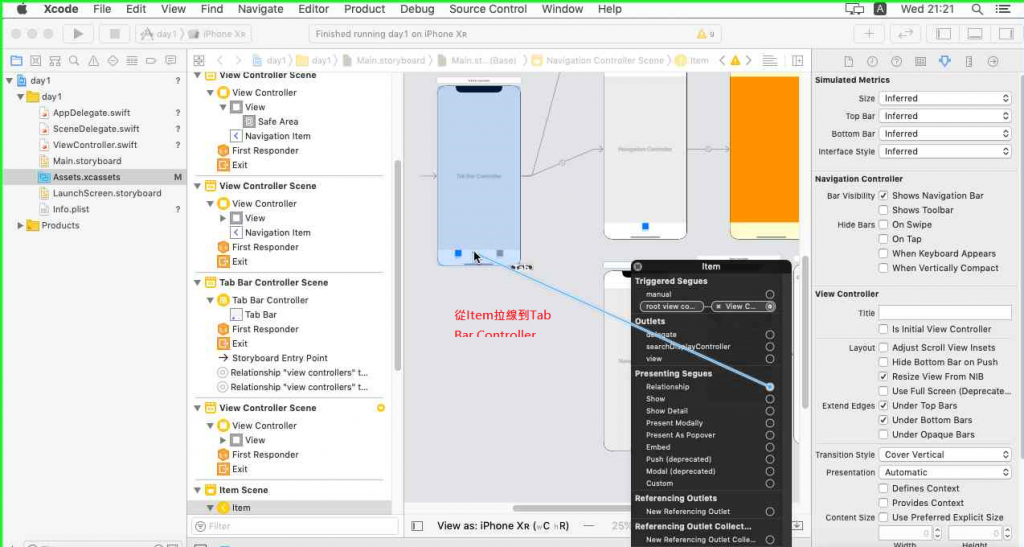Enable Shows Toolbar checkbox

884,210
